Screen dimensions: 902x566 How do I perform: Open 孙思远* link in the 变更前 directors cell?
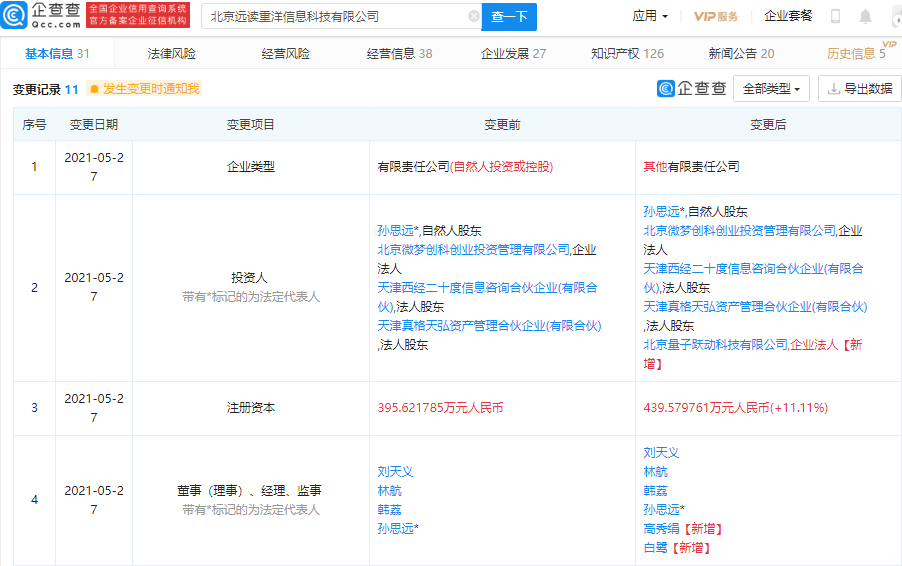pos(398,529)
